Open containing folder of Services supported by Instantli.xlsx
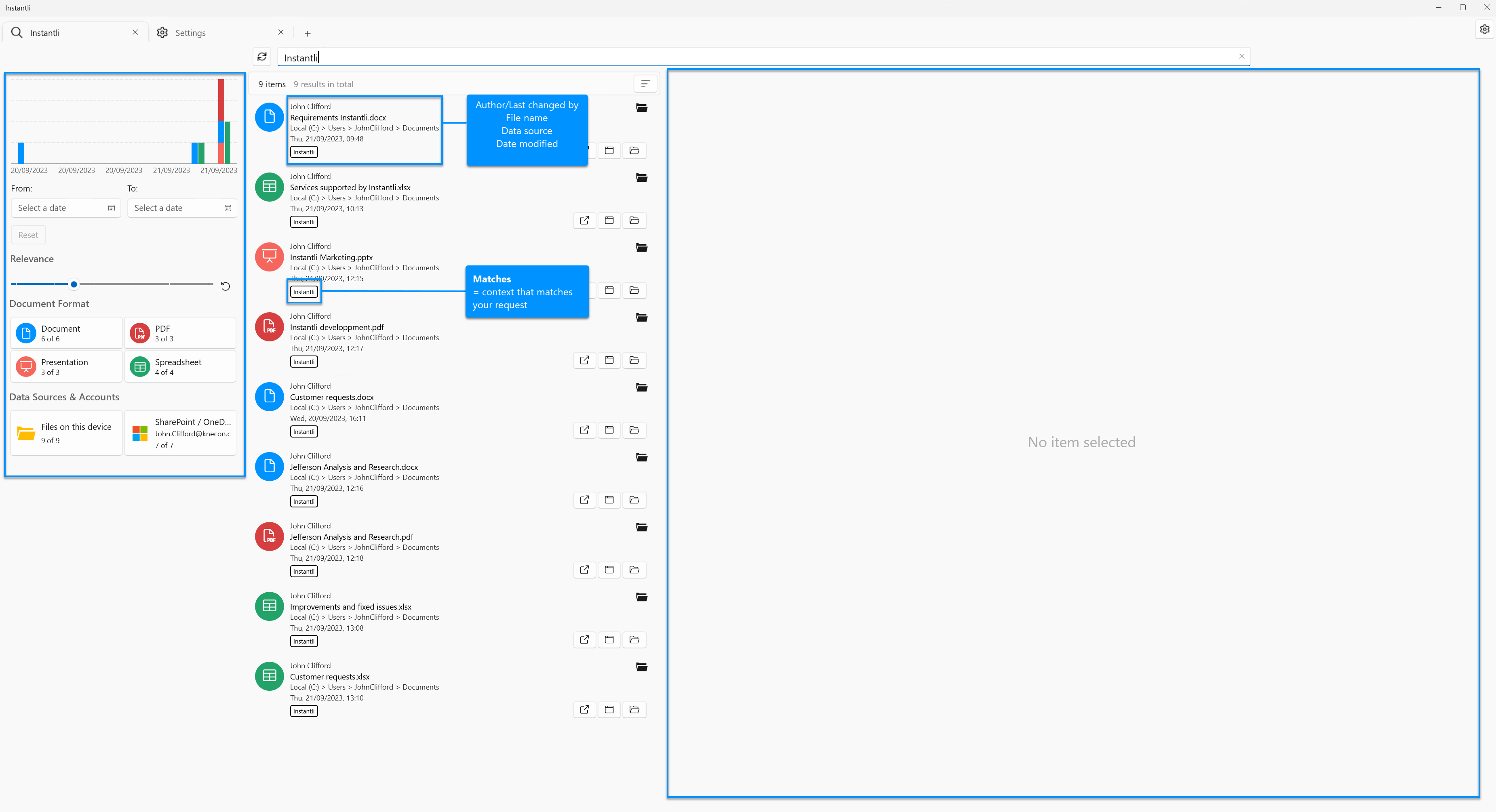1496x812 pixels. [634, 221]
